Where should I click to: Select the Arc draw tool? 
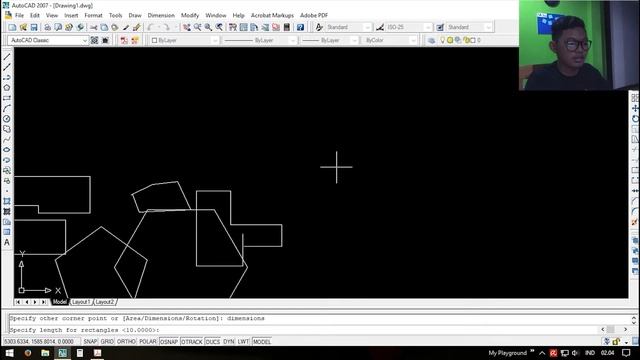[7, 109]
